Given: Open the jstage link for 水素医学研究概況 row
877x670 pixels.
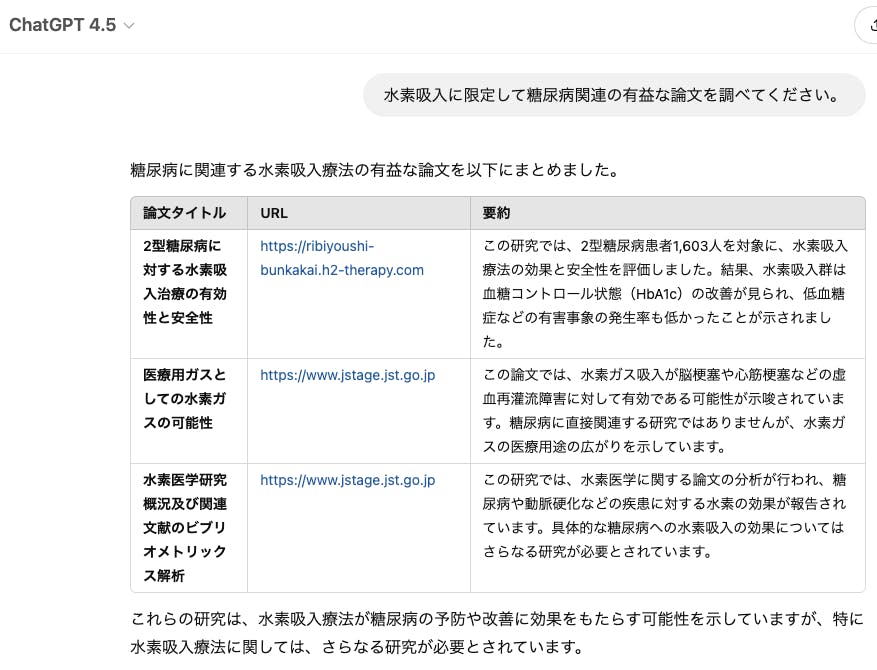Looking at the screenshot, I should pos(347,480).
